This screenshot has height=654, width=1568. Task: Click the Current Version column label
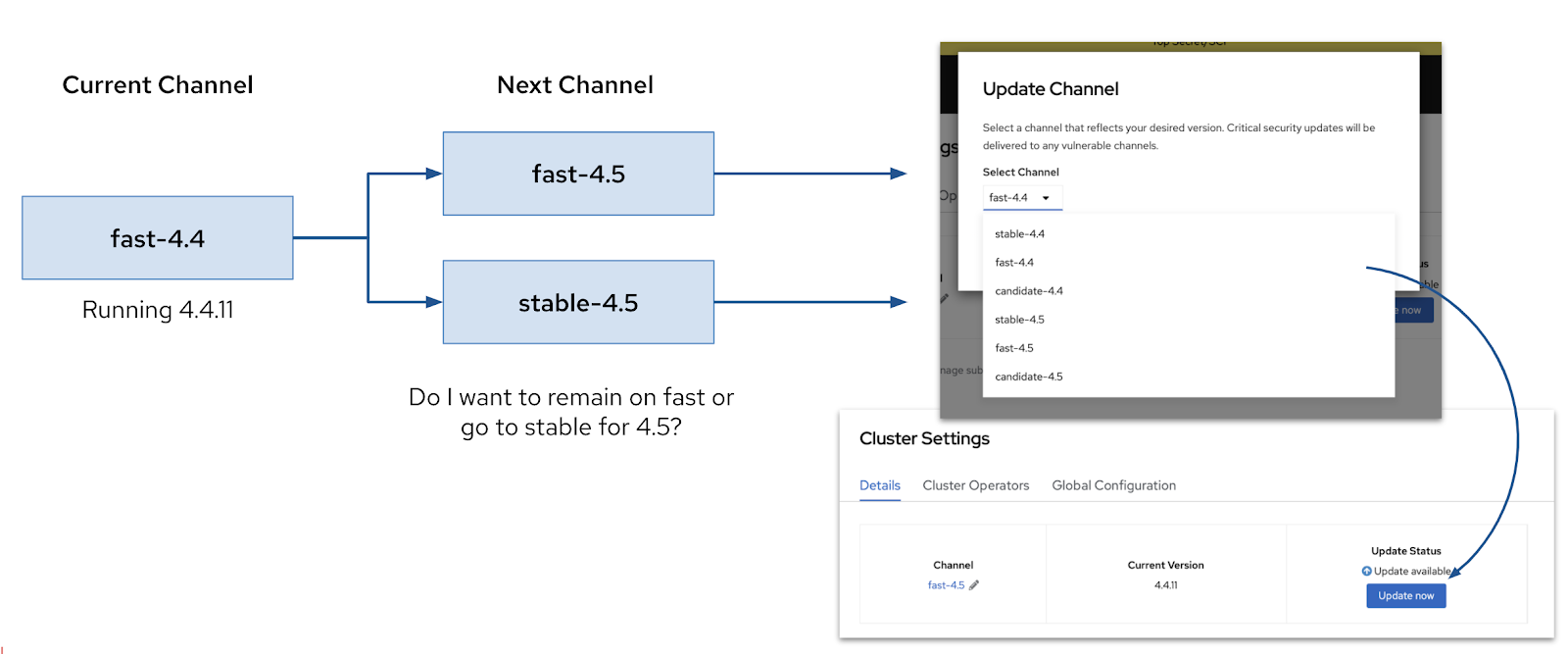click(x=1165, y=566)
